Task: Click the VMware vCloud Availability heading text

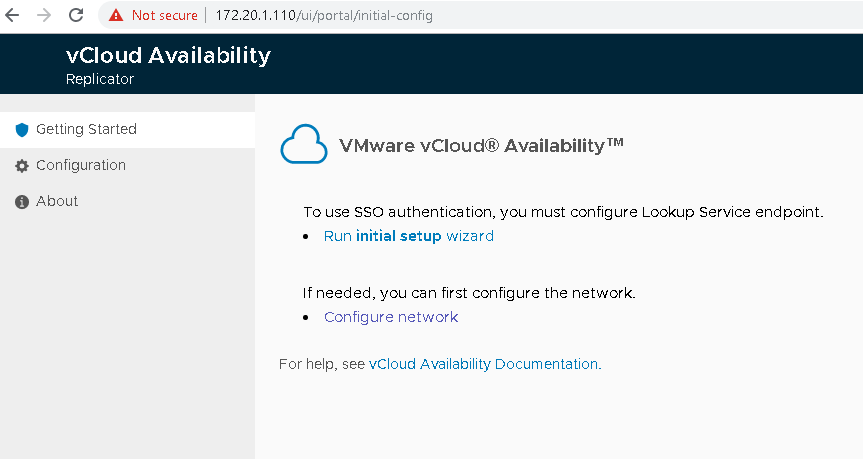Action: [482, 145]
